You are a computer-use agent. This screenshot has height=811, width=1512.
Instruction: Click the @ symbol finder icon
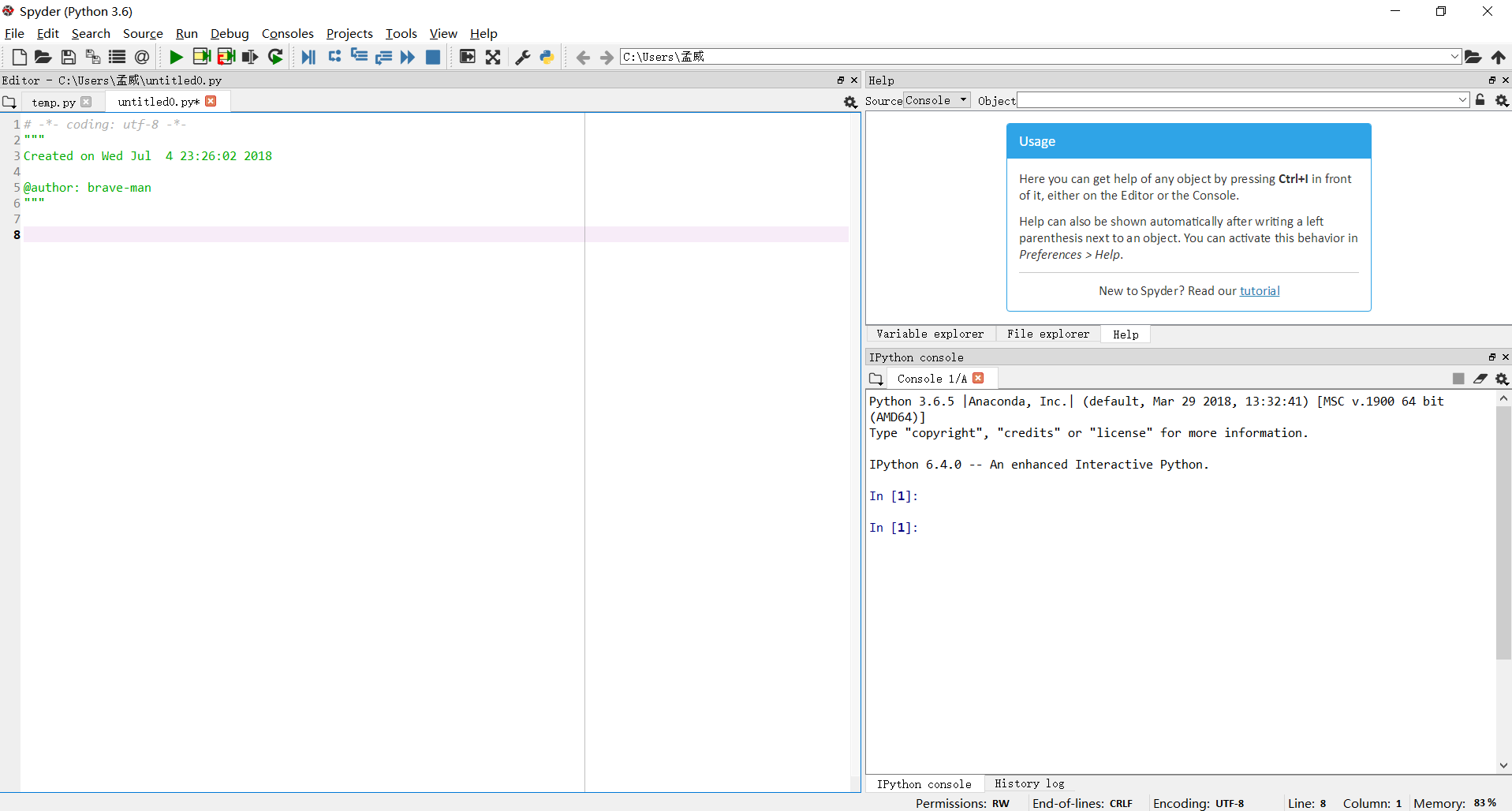[142, 57]
